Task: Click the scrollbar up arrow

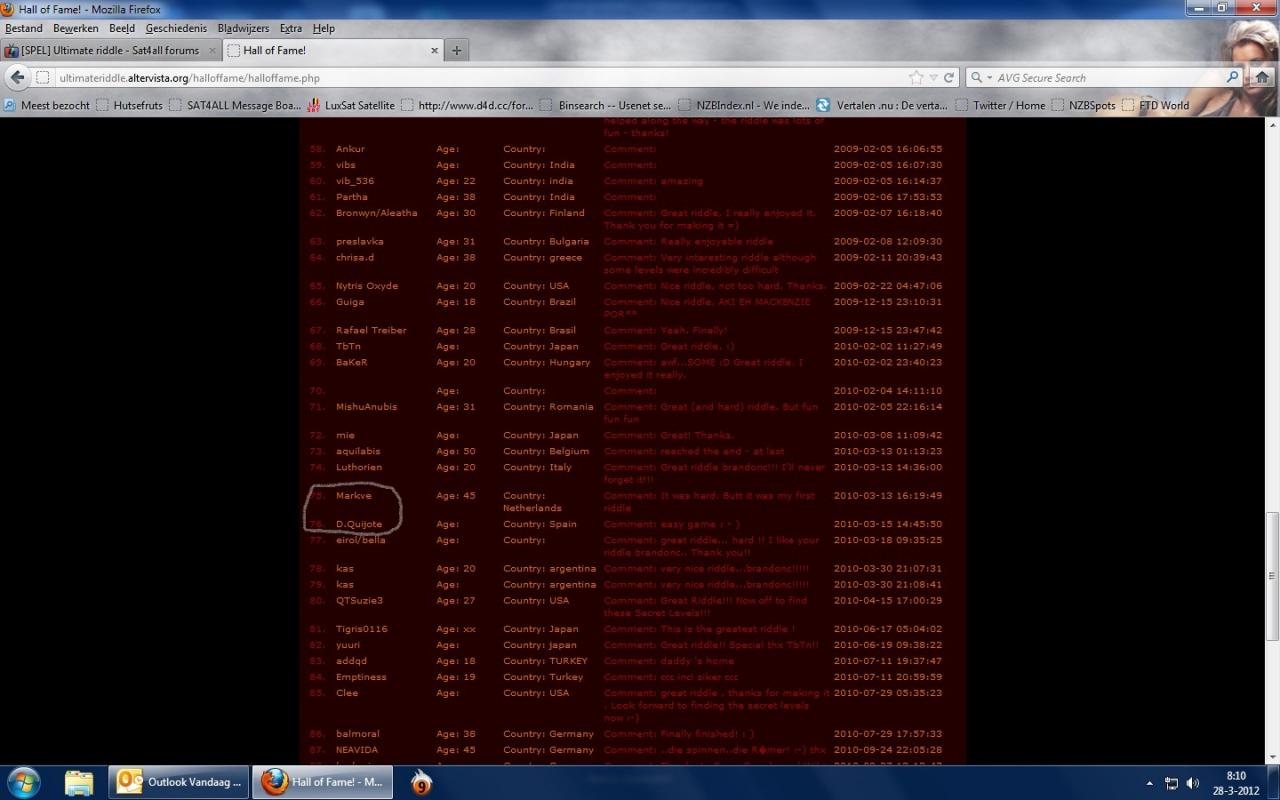Action: pyautogui.click(x=1272, y=126)
